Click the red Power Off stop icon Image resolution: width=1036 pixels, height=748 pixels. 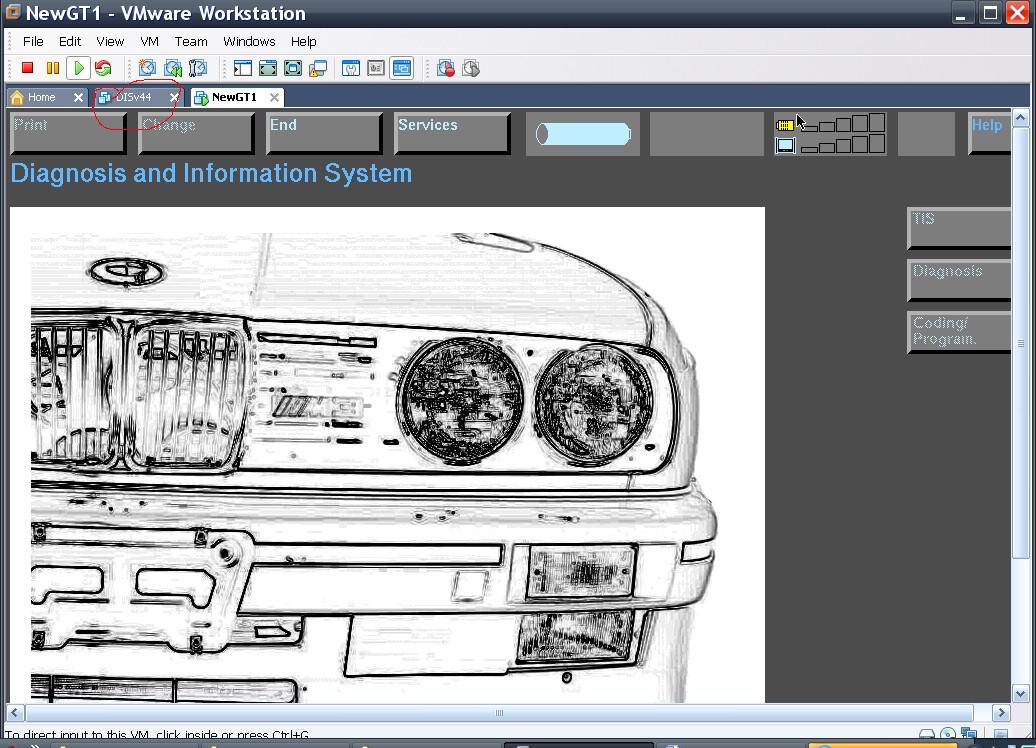click(27, 67)
